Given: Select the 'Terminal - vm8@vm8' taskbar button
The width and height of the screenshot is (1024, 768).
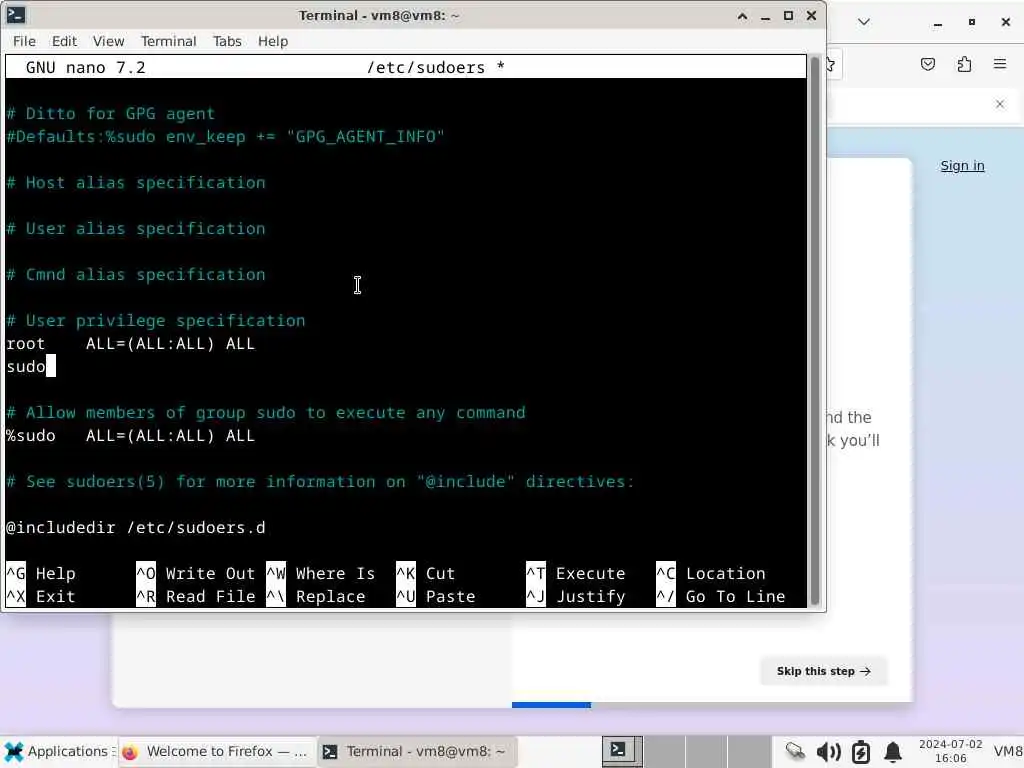Looking at the screenshot, I should click(417, 752).
